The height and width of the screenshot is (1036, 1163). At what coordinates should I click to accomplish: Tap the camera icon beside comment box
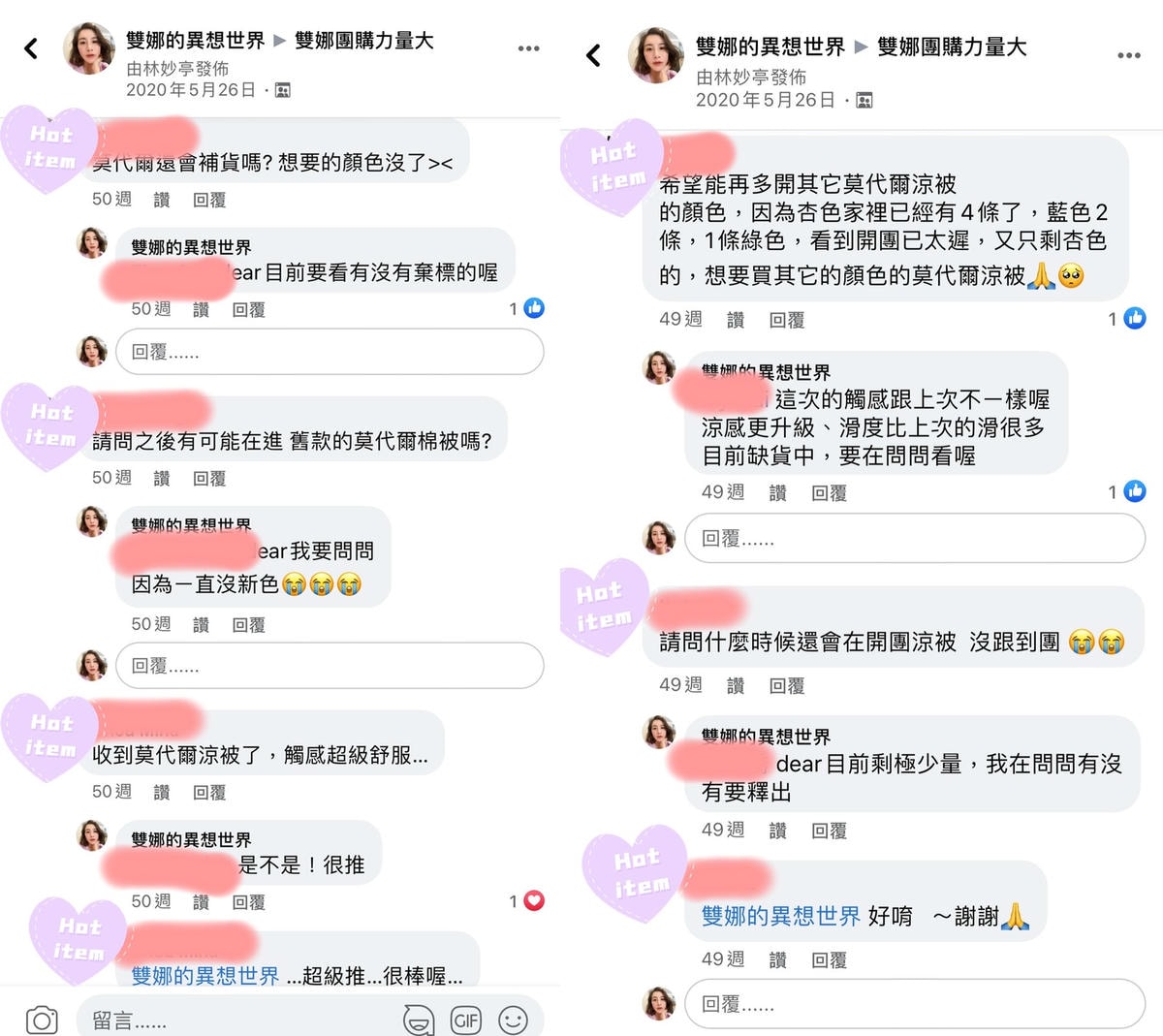tap(41, 1020)
